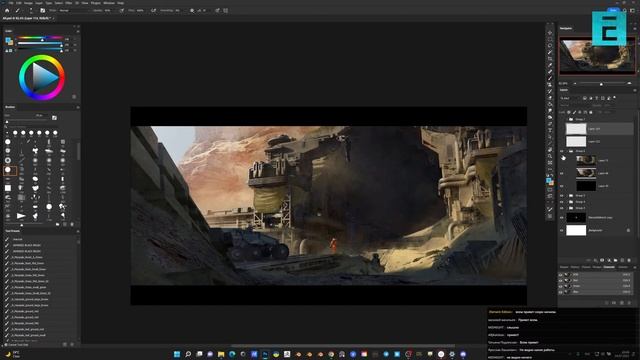Screen dimensions: 640x360
Task: Toggle Blue channel visibility eye
Action: point(560,292)
